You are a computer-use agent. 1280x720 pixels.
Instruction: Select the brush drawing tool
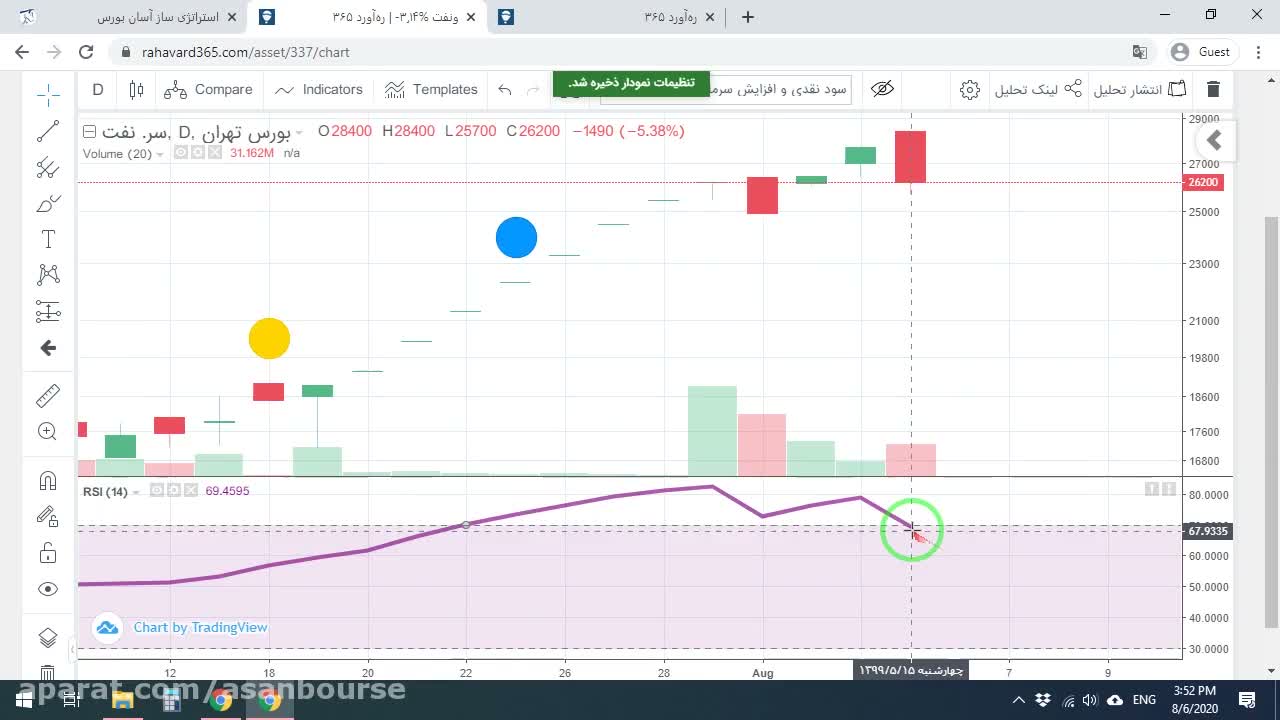point(48,204)
